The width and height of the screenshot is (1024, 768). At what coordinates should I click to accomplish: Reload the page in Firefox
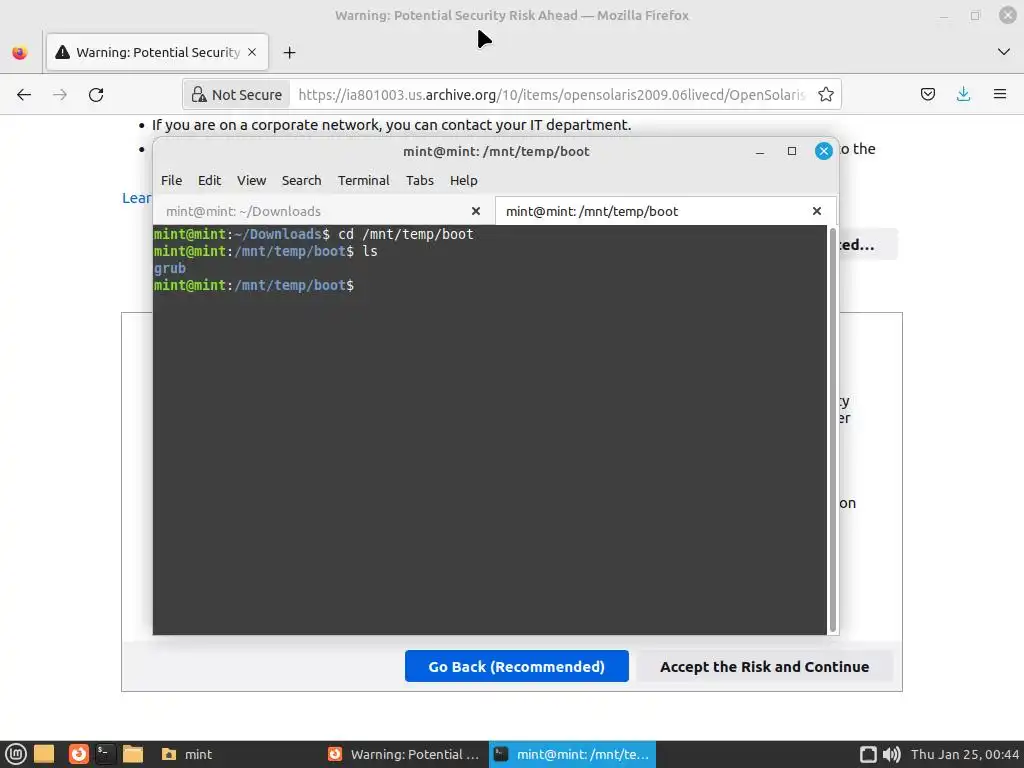96,95
